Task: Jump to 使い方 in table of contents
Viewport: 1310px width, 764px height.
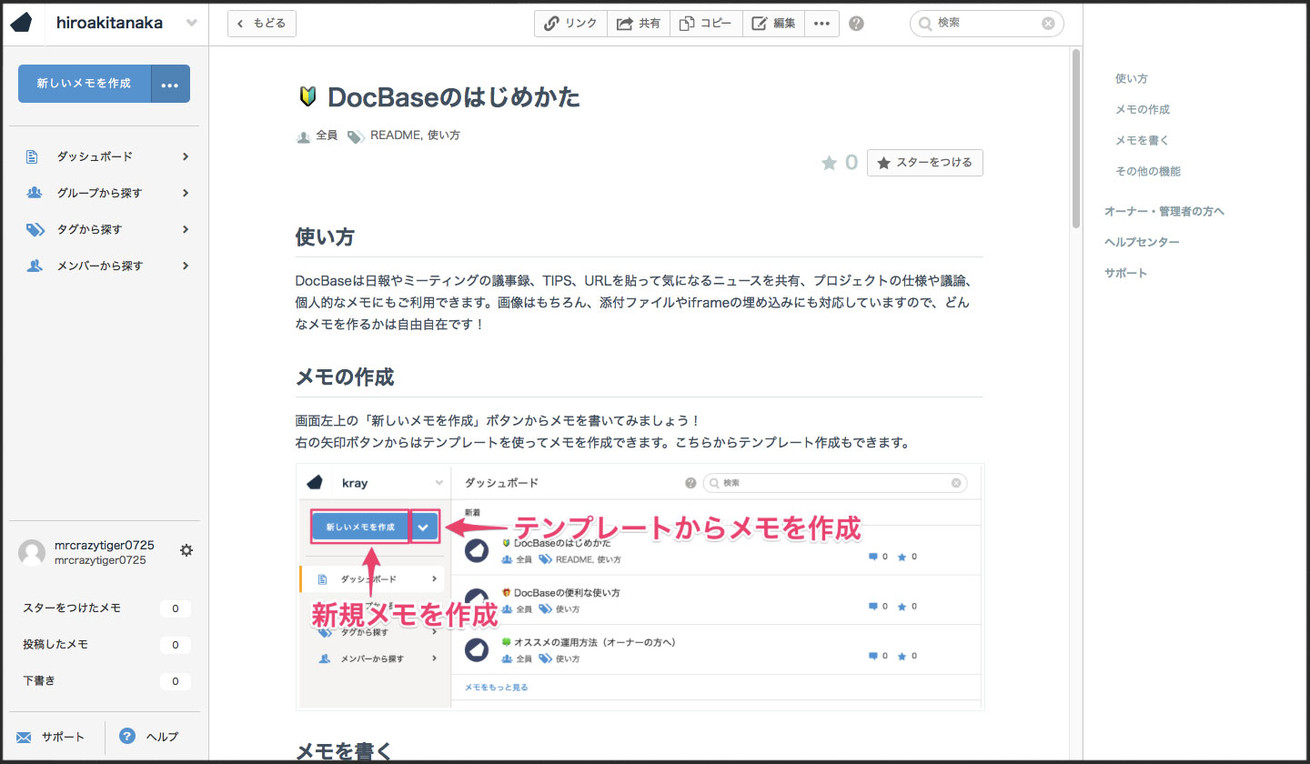Action: (x=1131, y=78)
